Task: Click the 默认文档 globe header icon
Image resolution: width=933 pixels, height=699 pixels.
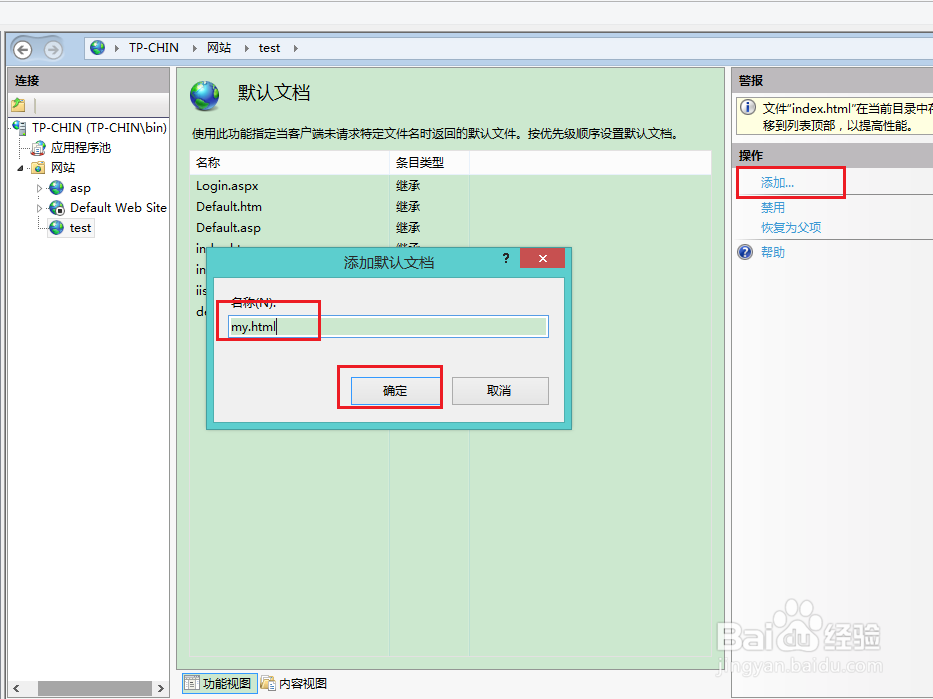Action: (204, 95)
